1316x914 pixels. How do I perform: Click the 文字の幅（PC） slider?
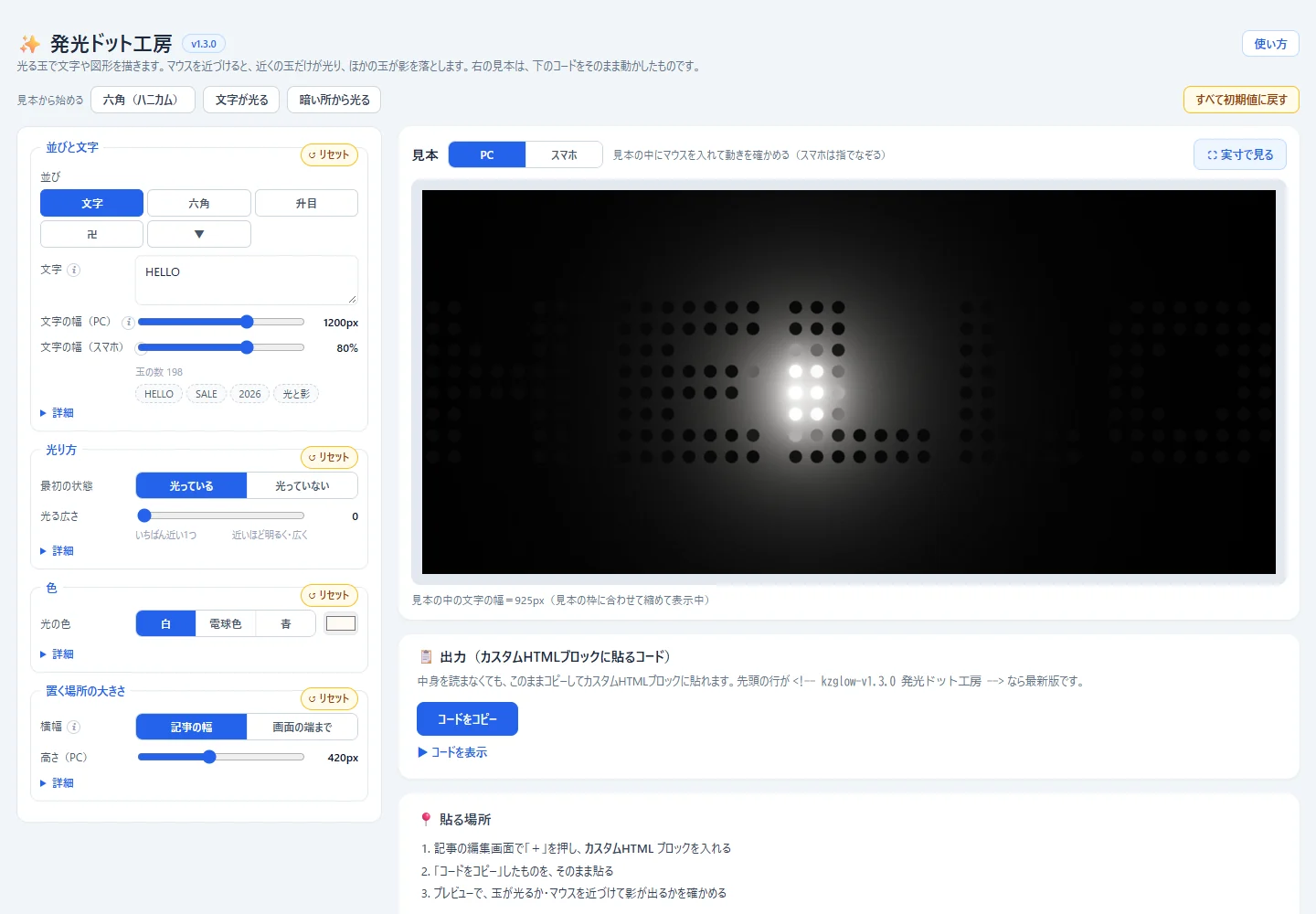coord(221,322)
